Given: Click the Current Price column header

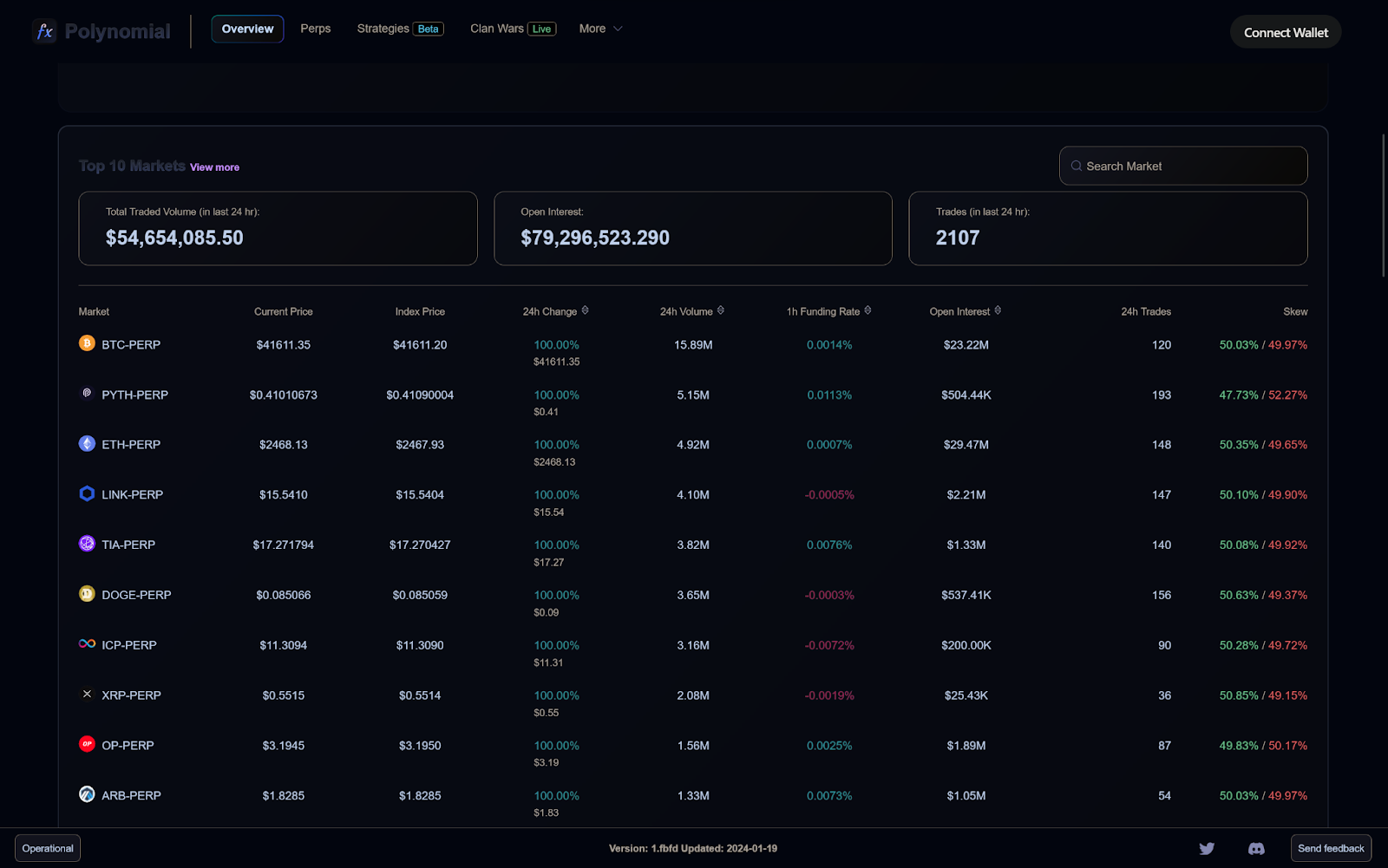Looking at the screenshot, I should (x=284, y=312).
